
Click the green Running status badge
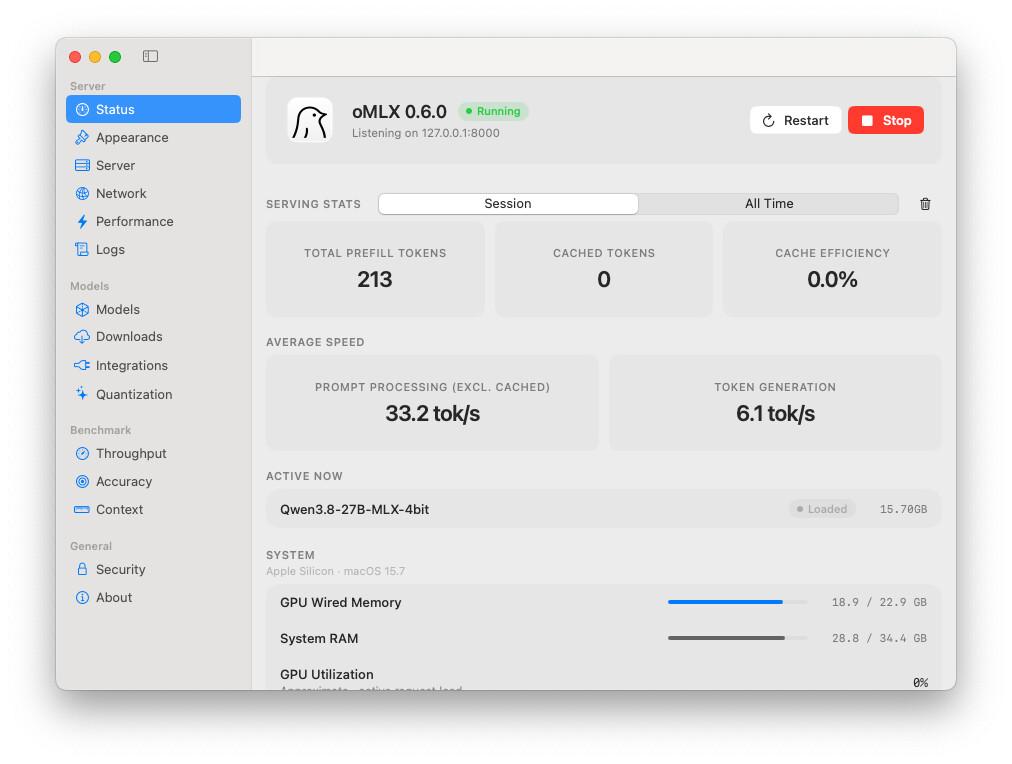(x=493, y=111)
